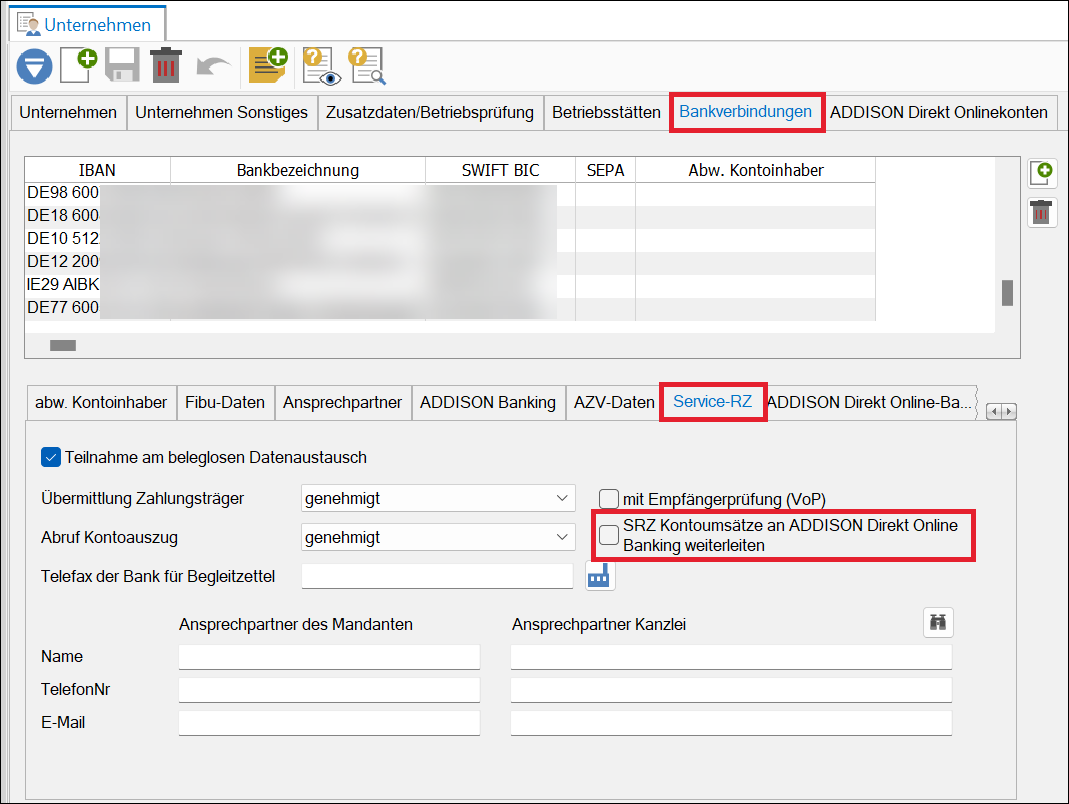
Task: Click the tab strip scroll arrows
Action: click(x=1001, y=411)
